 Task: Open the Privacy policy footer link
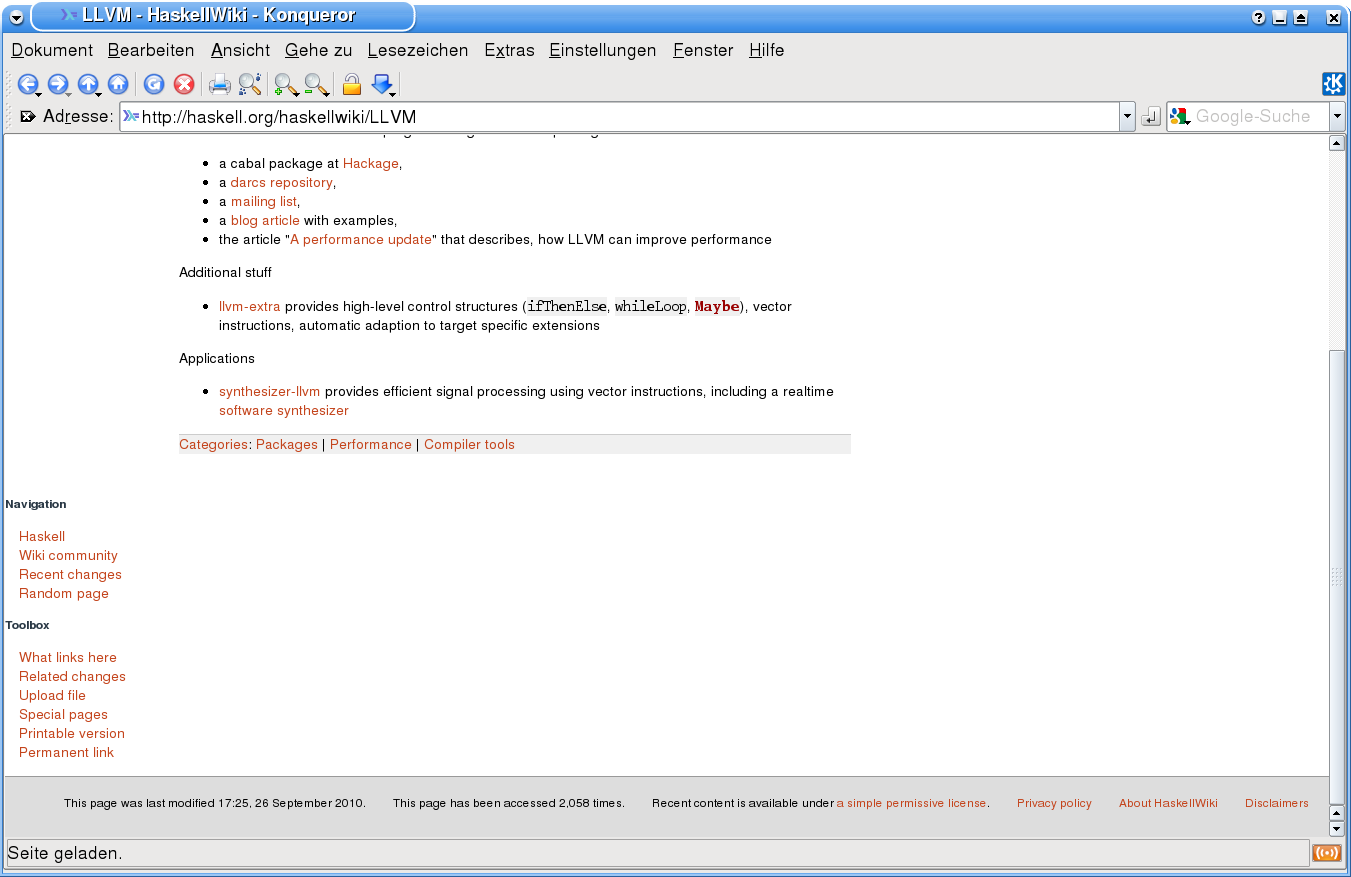click(x=1054, y=803)
